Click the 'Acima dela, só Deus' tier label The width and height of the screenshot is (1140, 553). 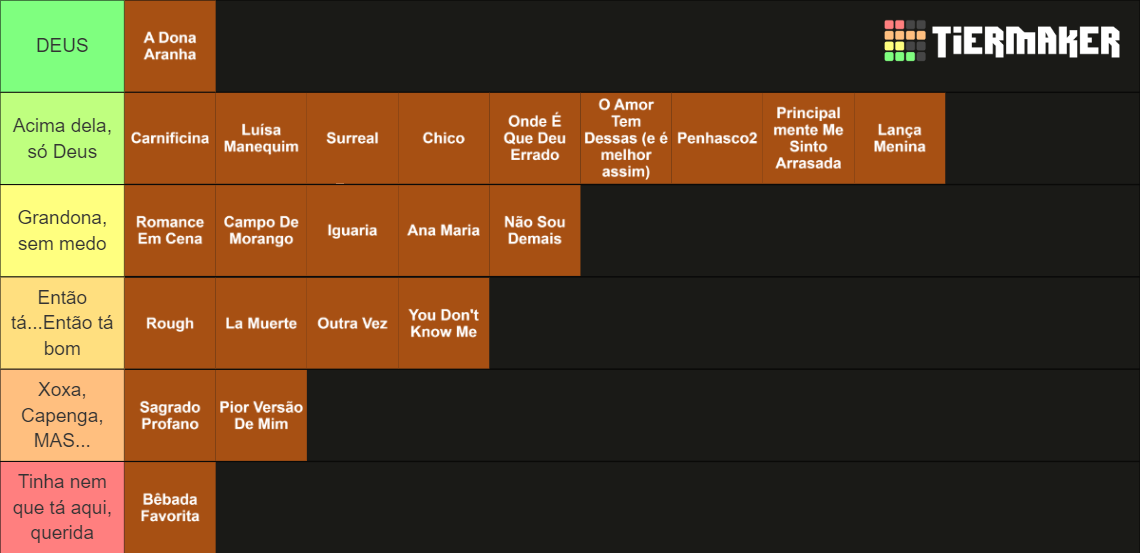coord(63,138)
